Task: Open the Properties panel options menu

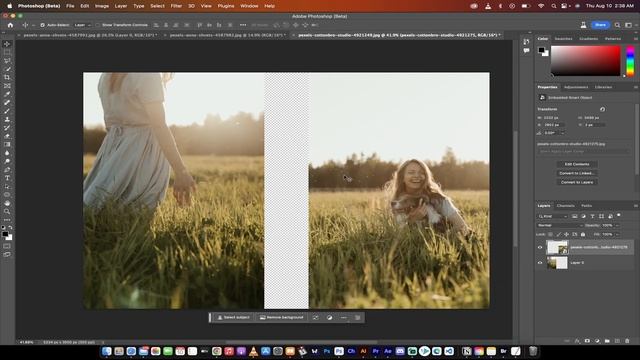Action: [x=635, y=87]
